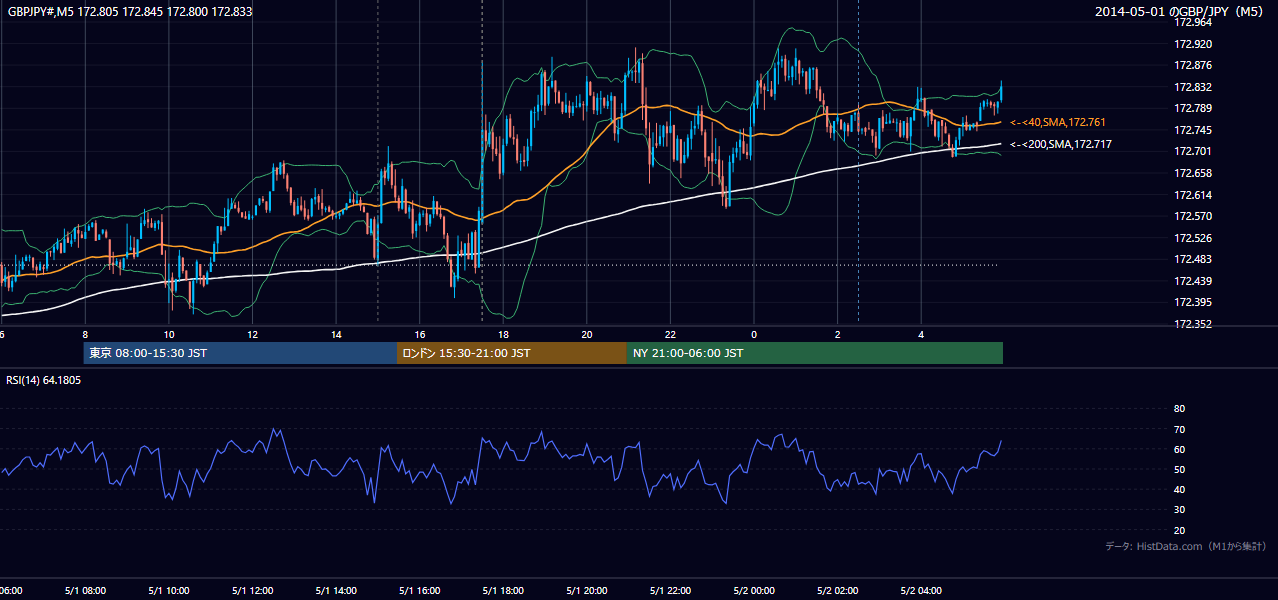Click the データ: HistData.com source credit
Screen dimensions: 1278x600
click(x=1186, y=546)
